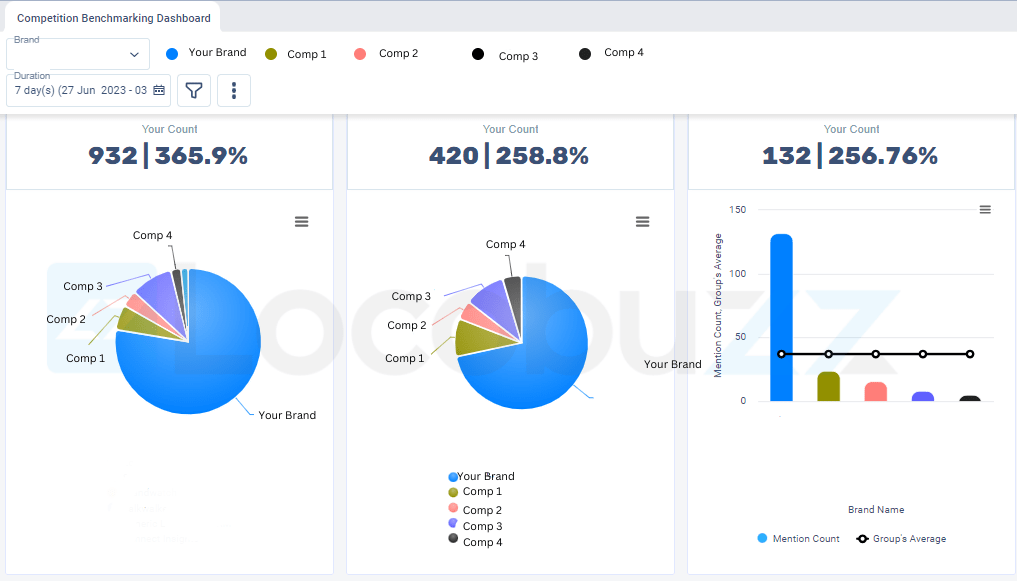Toggle Your Brand blue legend at top
The width and height of the screenshot is (1017, 581).
click(x=206, y=53)
